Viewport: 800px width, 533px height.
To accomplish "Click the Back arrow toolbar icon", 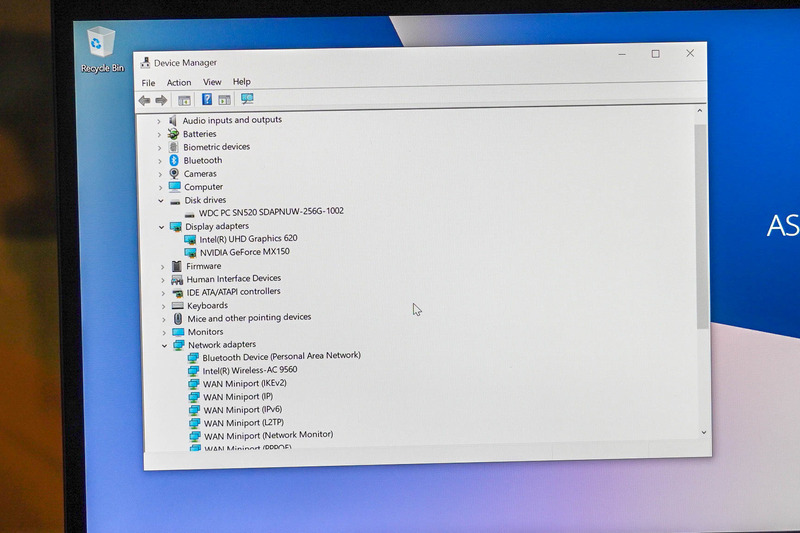I will coord(144,100).
